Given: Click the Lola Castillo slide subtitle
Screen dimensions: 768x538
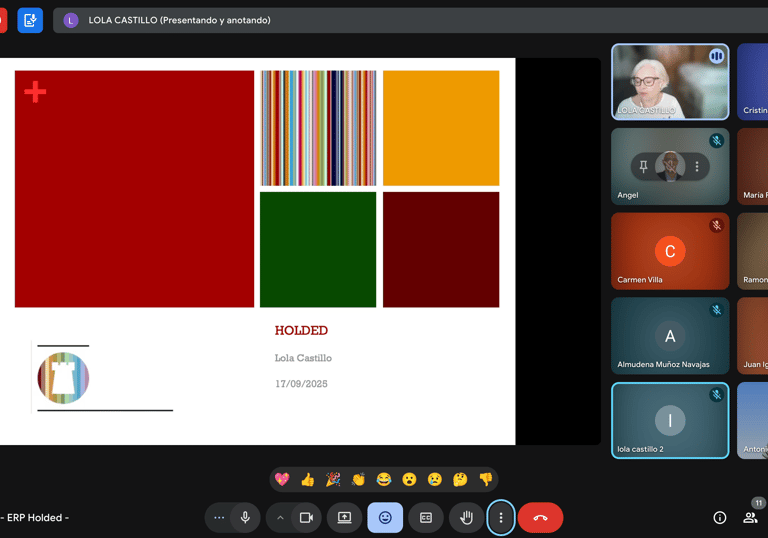Looking at the screenshot, I should 303,358.
